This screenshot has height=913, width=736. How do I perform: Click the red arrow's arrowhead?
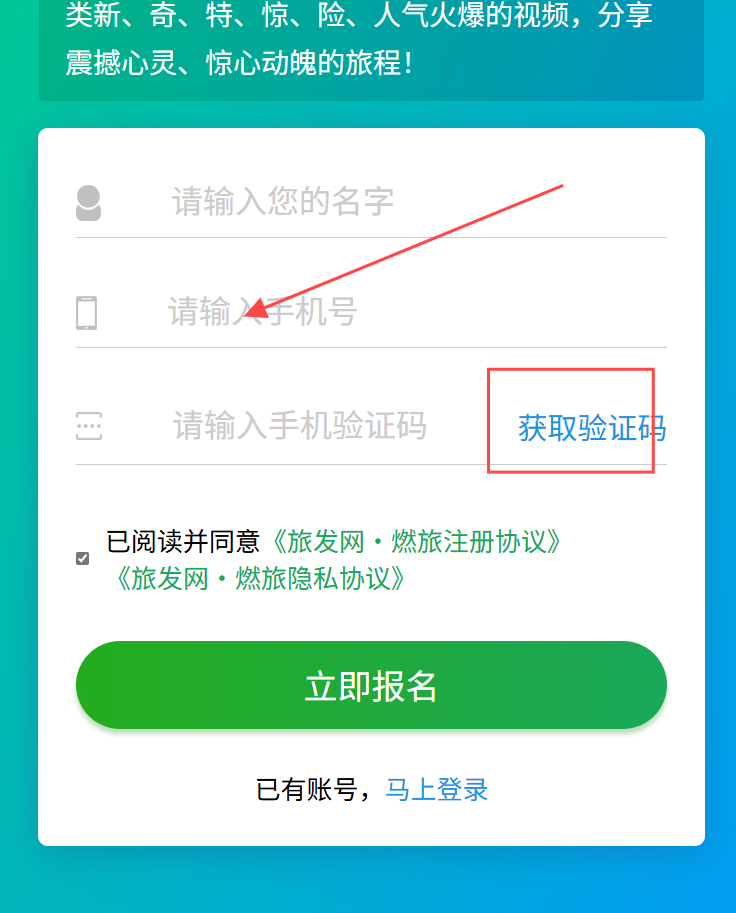257,307
